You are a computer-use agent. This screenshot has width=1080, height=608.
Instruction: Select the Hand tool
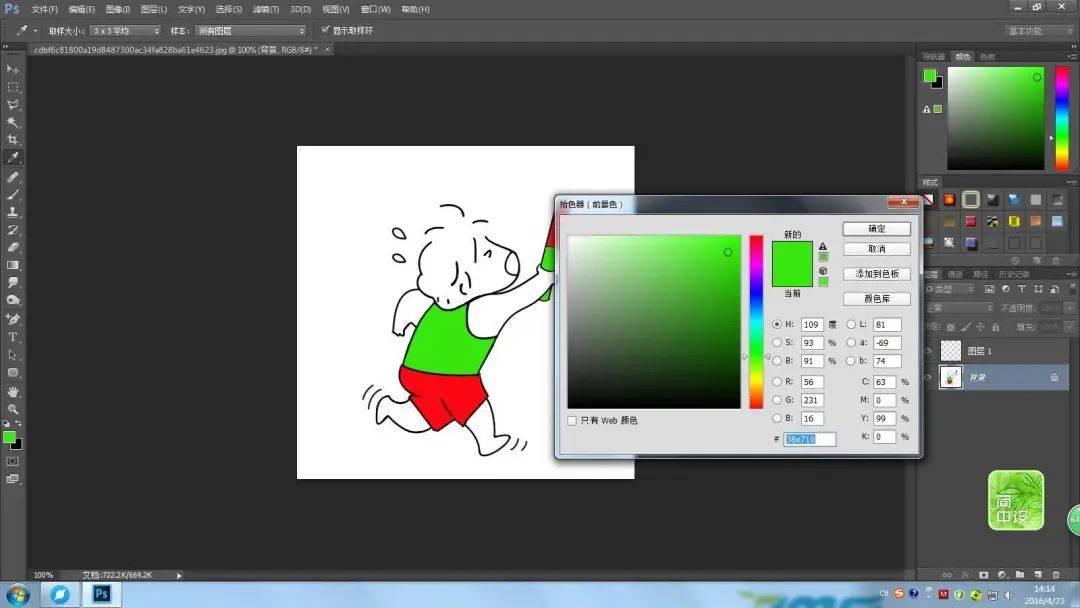pyautogui.click(x=12, y=391)
